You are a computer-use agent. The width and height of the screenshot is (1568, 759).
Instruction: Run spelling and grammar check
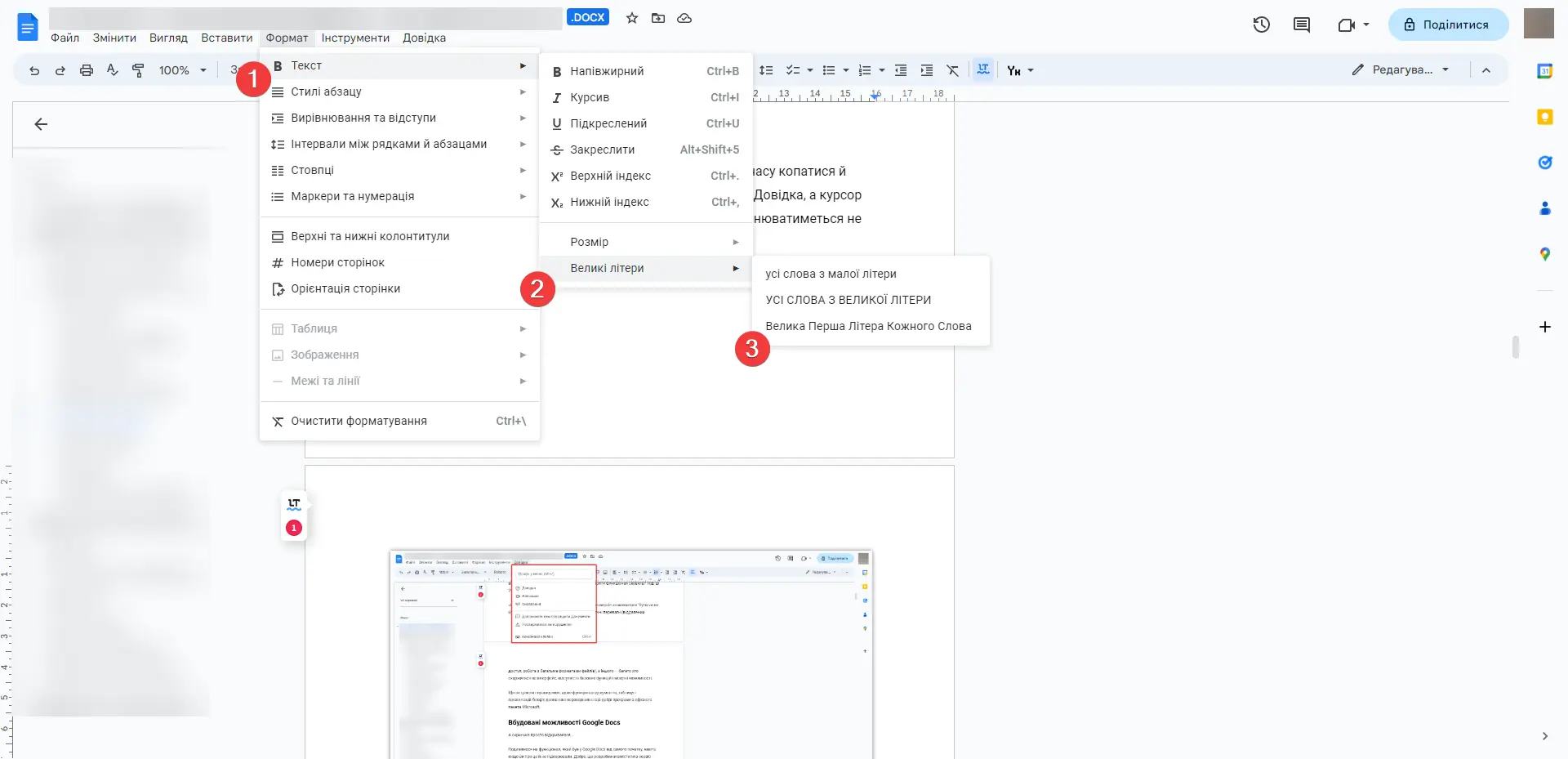(113, 70)
